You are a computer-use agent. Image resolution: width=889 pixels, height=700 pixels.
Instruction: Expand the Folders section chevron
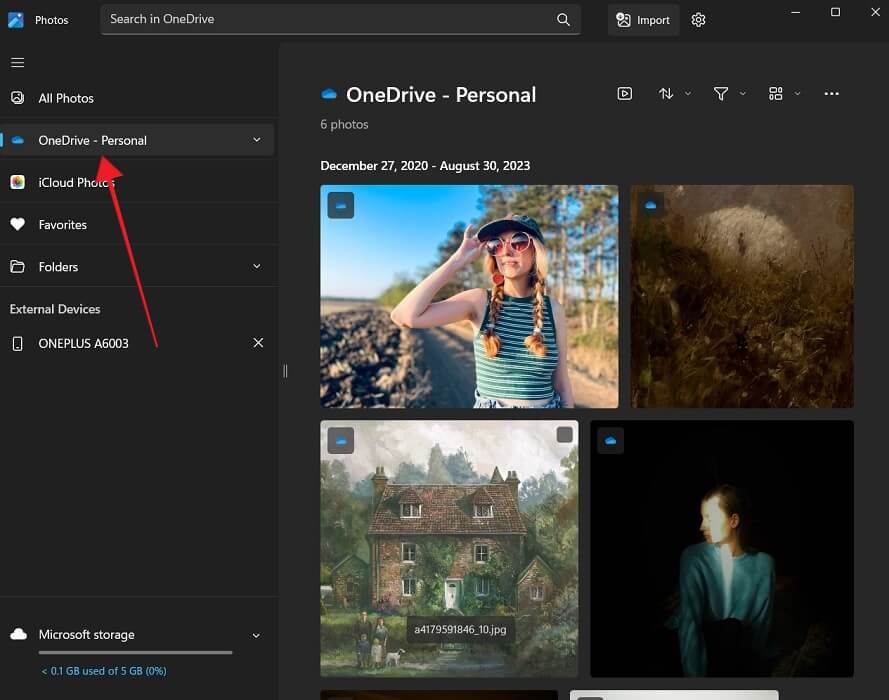pyautogui.click(x=257, y=267)
